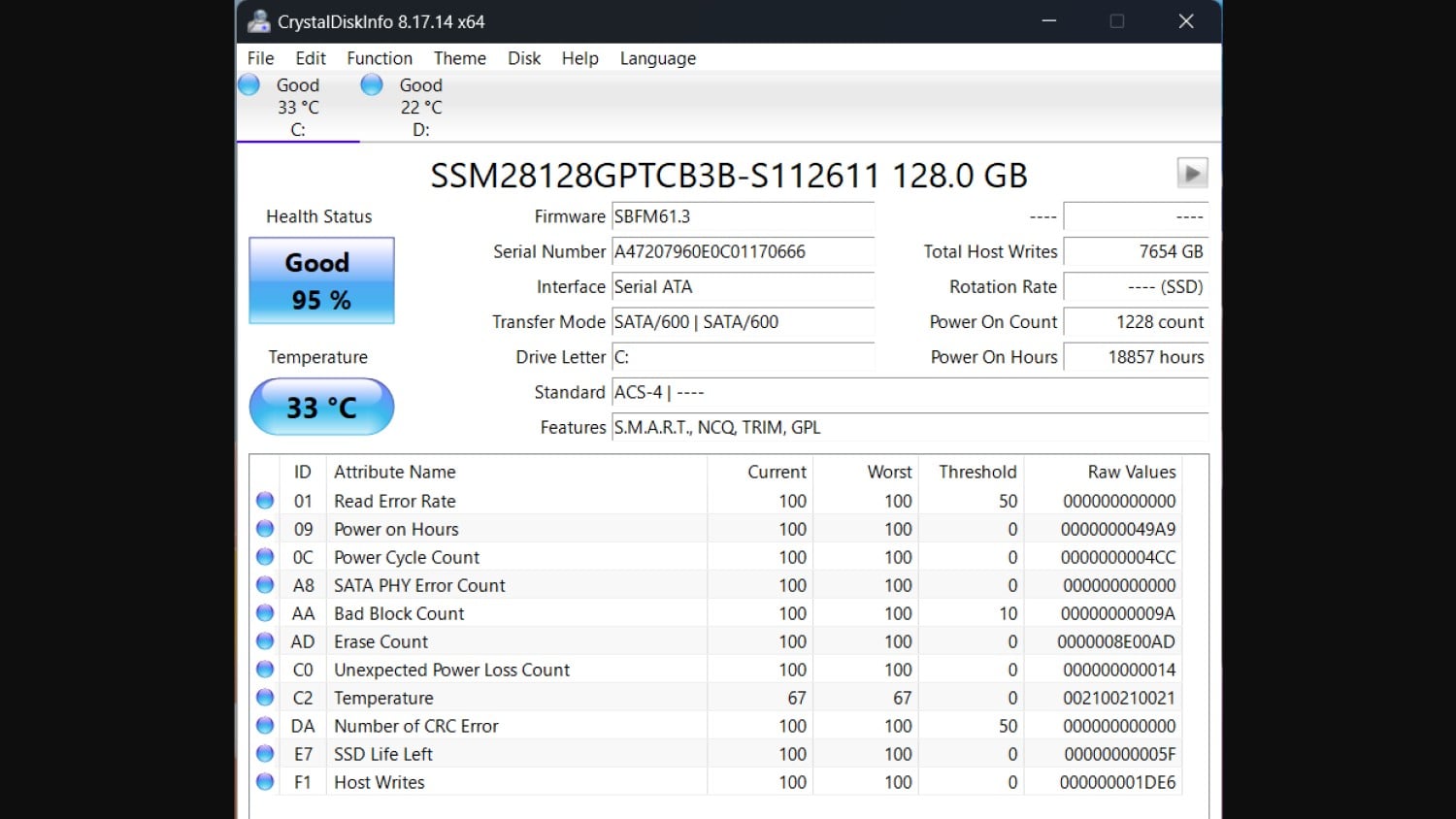Open the File menu
1456x819 pixels.
pyautogui.click(x=260, y=58)
